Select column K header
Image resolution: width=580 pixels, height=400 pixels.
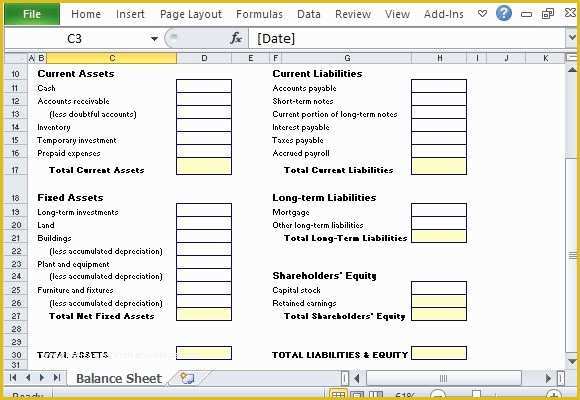pyautogui.click(x=545, y=58)
